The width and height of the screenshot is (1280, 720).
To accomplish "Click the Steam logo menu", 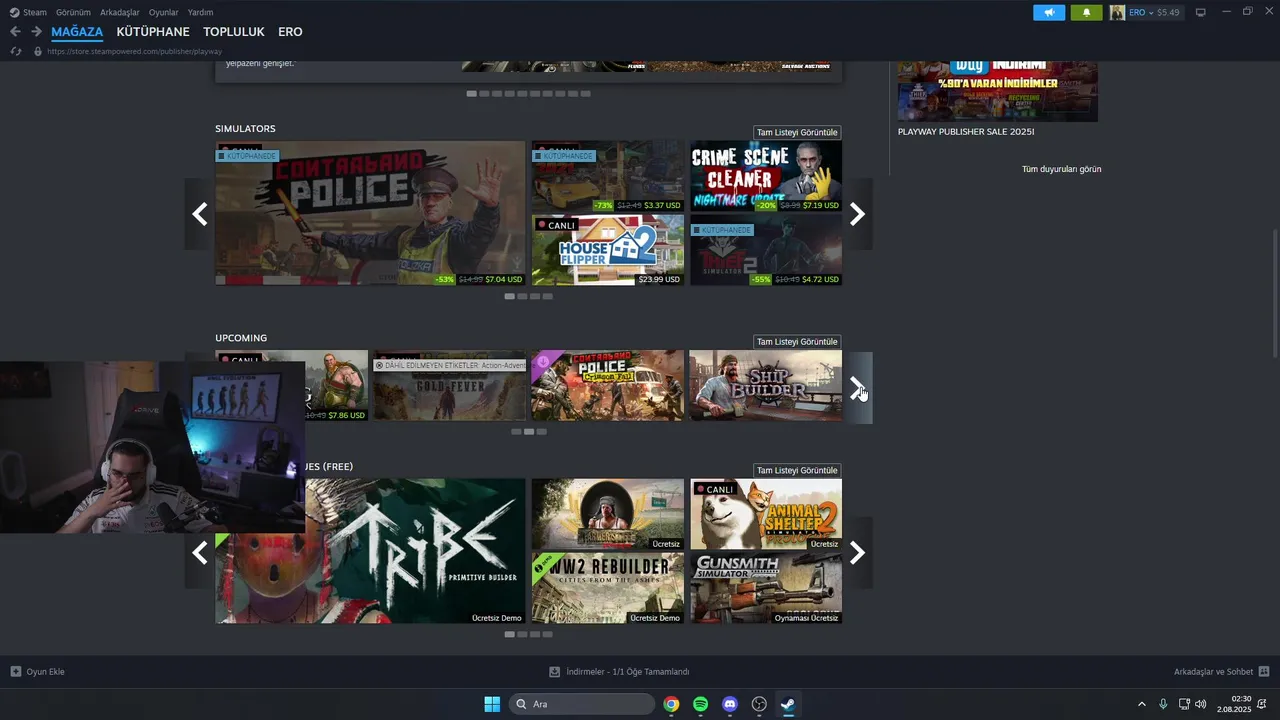I will click(x=14, y=12).
